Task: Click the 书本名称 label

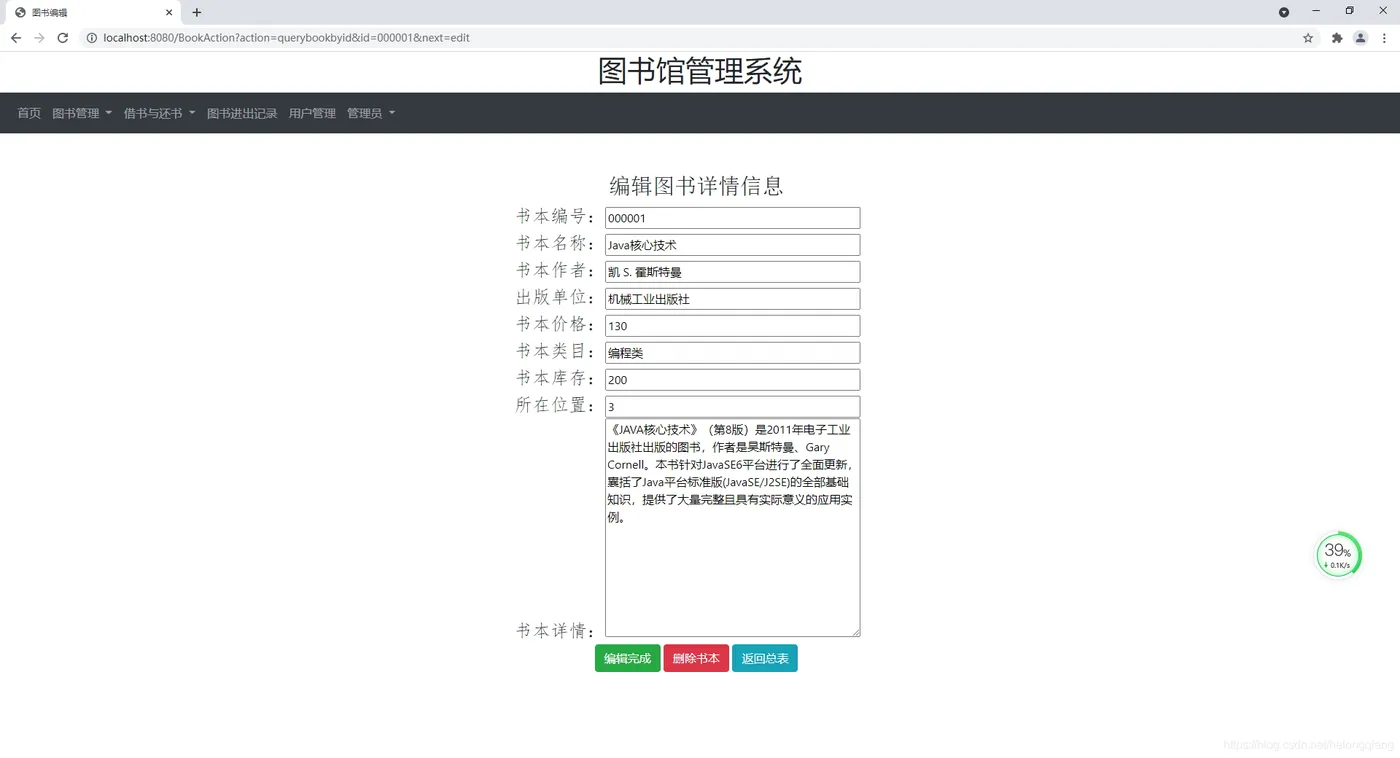Action: 556,244
